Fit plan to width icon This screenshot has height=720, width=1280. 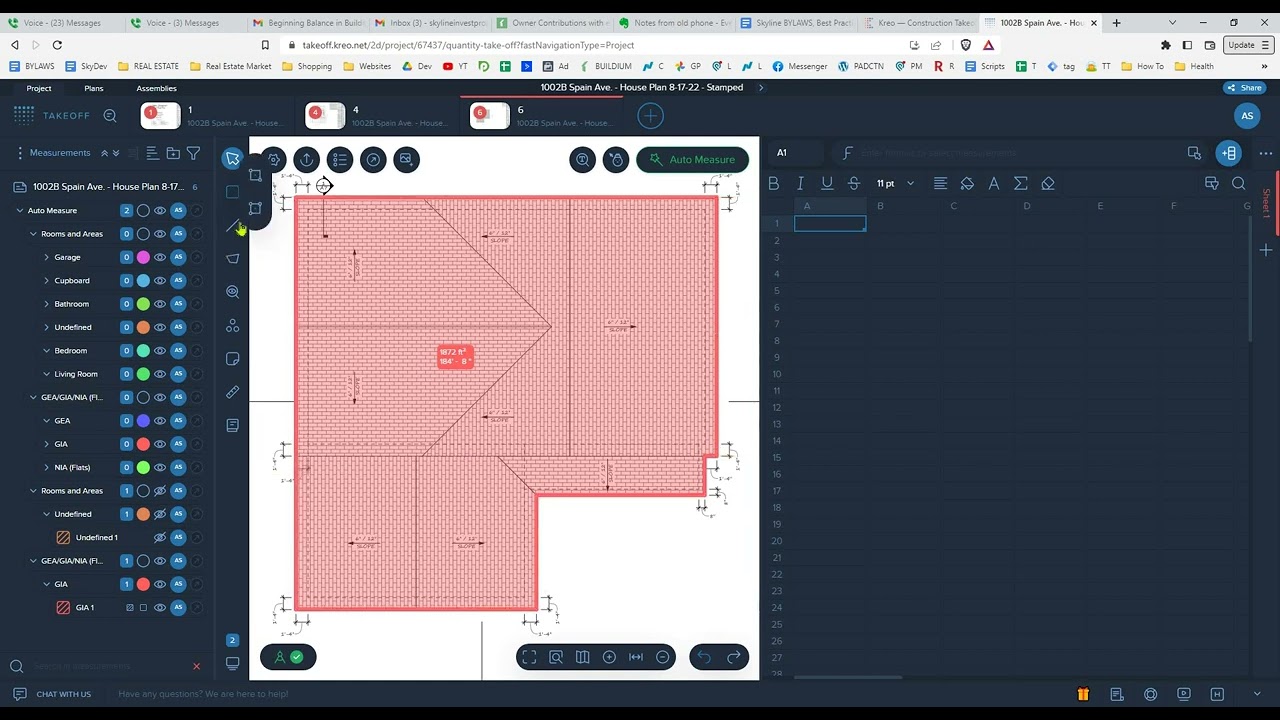point(636,657)
